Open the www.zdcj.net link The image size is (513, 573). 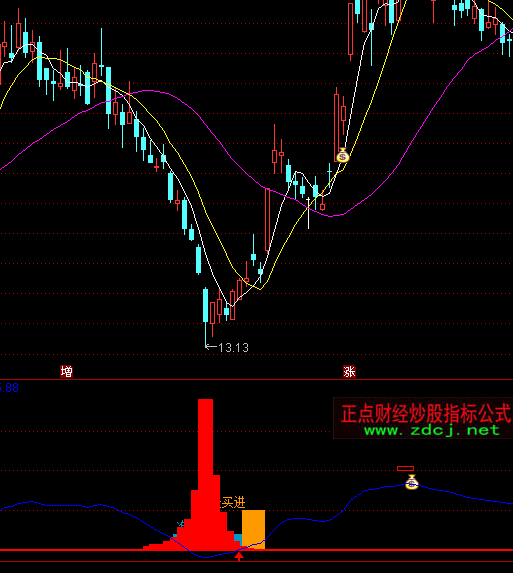click(432, 430)
